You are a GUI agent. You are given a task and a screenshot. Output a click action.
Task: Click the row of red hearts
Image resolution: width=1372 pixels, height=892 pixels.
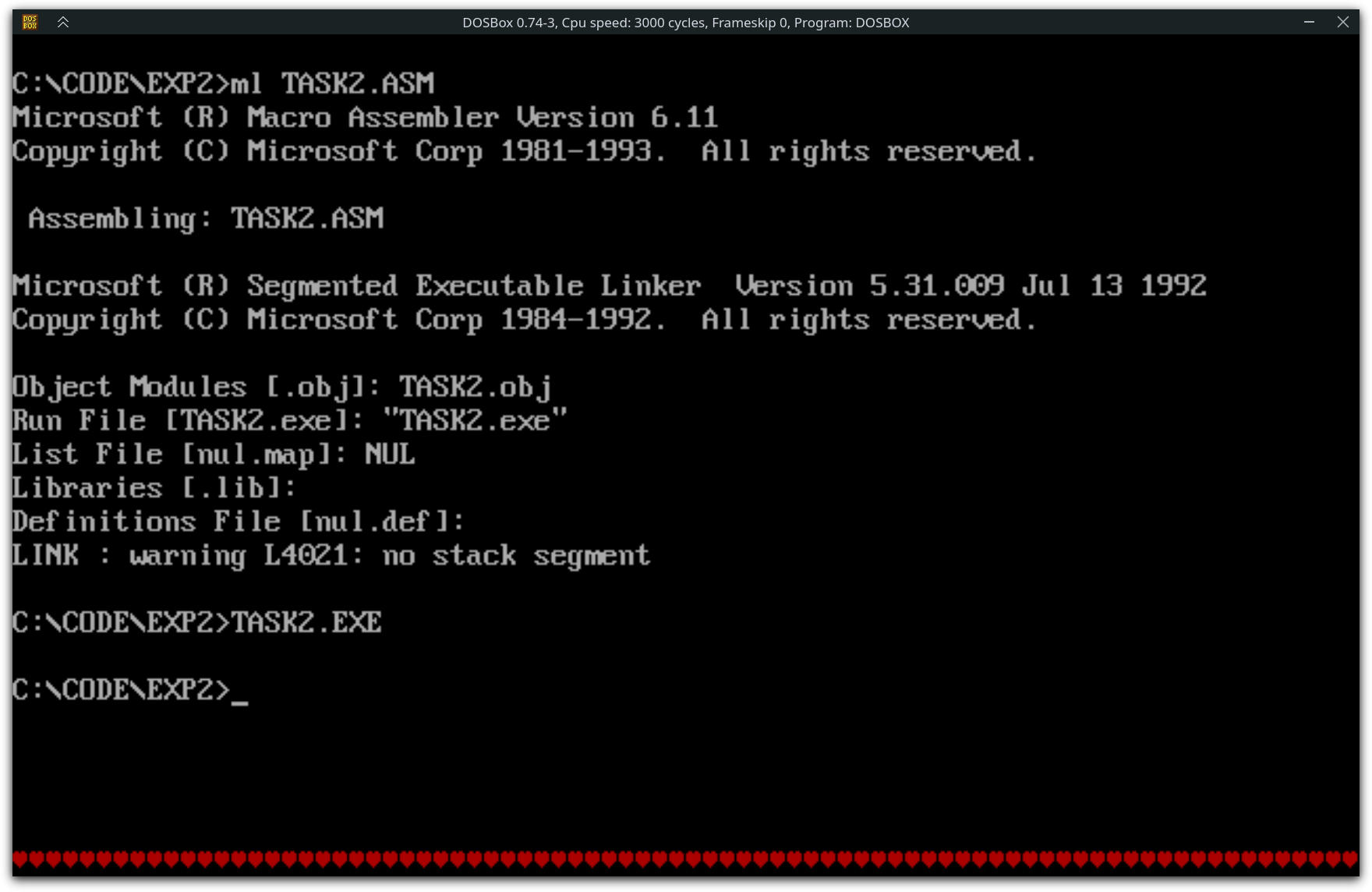tap(684, 859)
